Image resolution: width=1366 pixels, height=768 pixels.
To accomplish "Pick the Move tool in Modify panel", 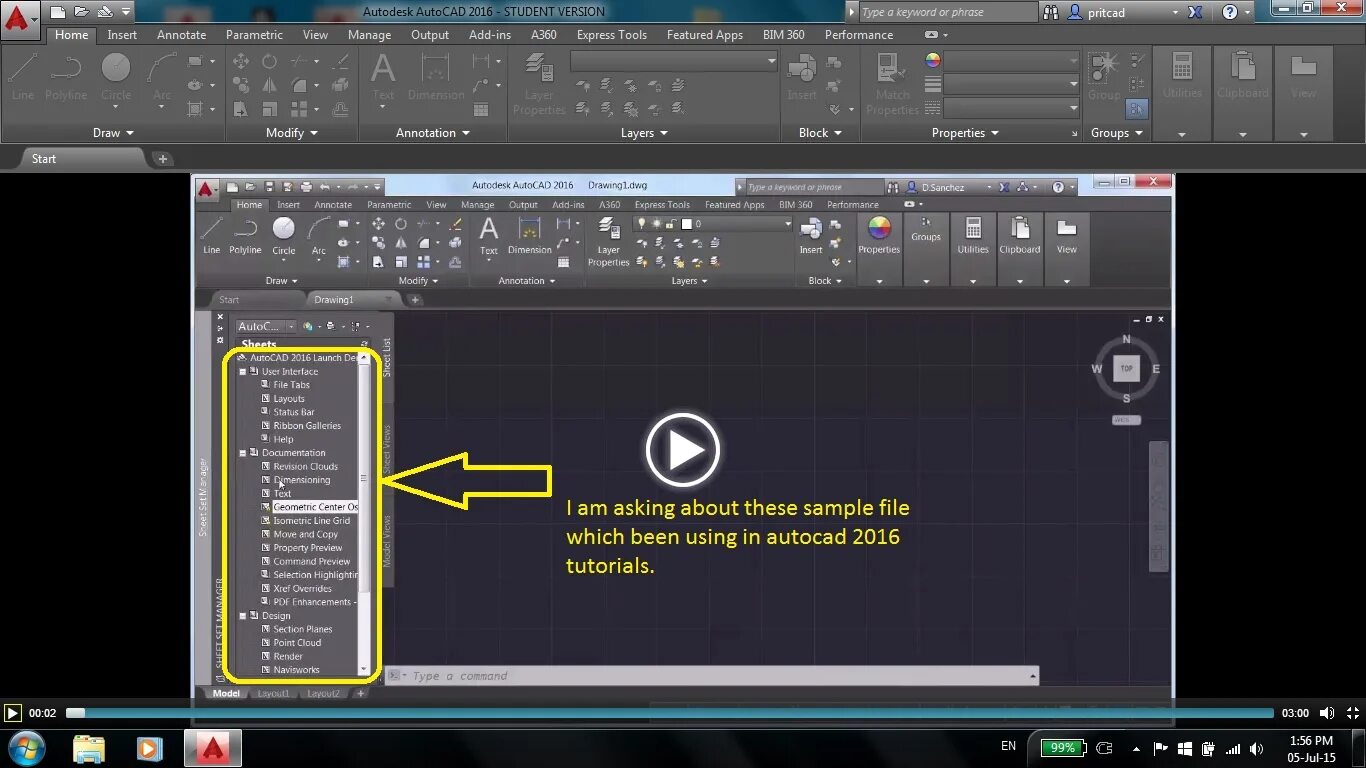I will 241,61.
